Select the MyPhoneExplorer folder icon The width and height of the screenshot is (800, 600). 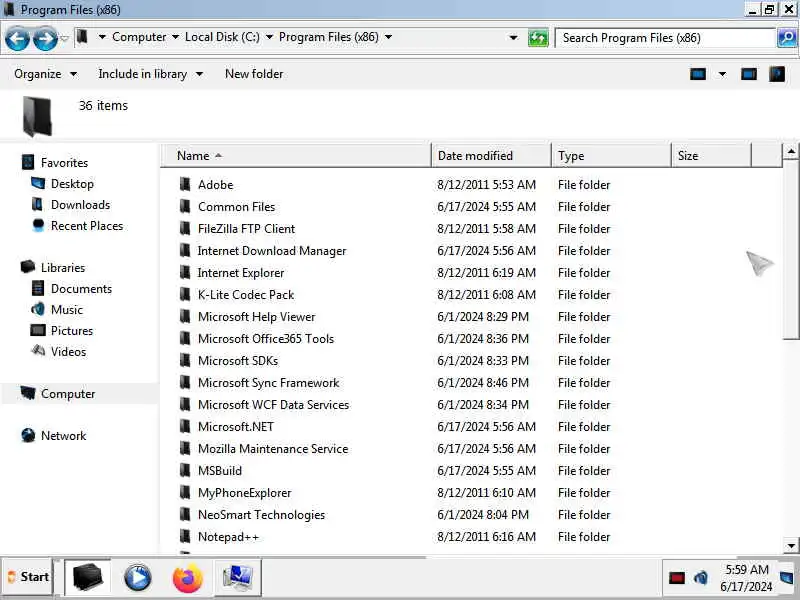pos(185,492)
